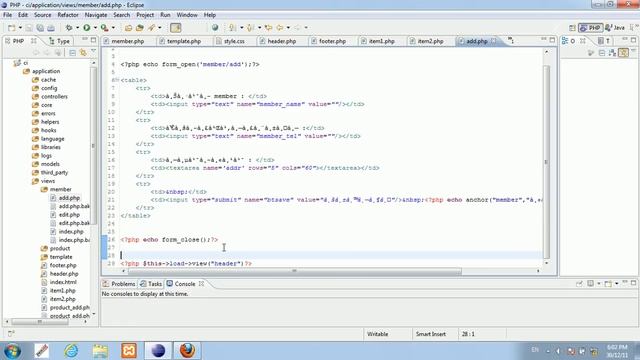Click the green Run button icon

[x=87, y=28]
